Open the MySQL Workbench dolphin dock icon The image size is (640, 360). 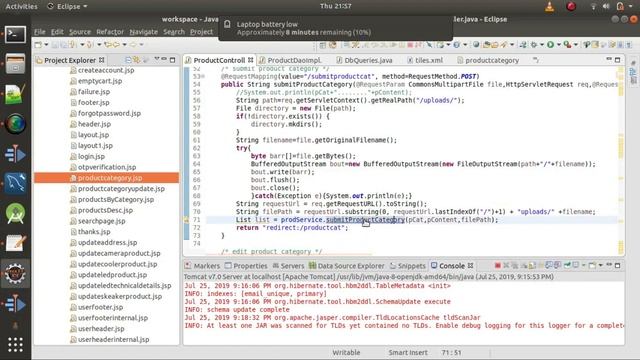[15, 183]
